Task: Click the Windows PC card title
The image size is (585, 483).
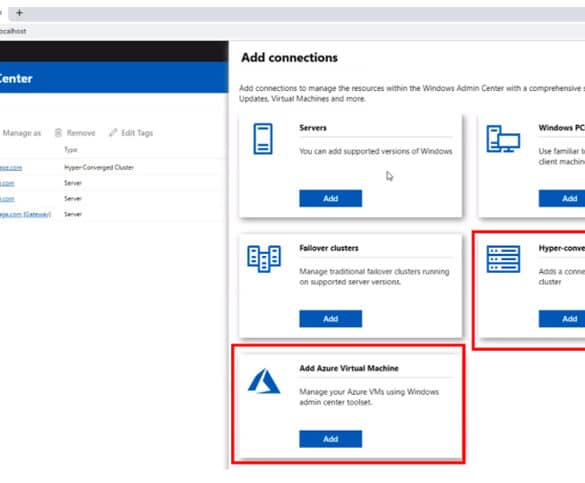Action: coord(562,128)
